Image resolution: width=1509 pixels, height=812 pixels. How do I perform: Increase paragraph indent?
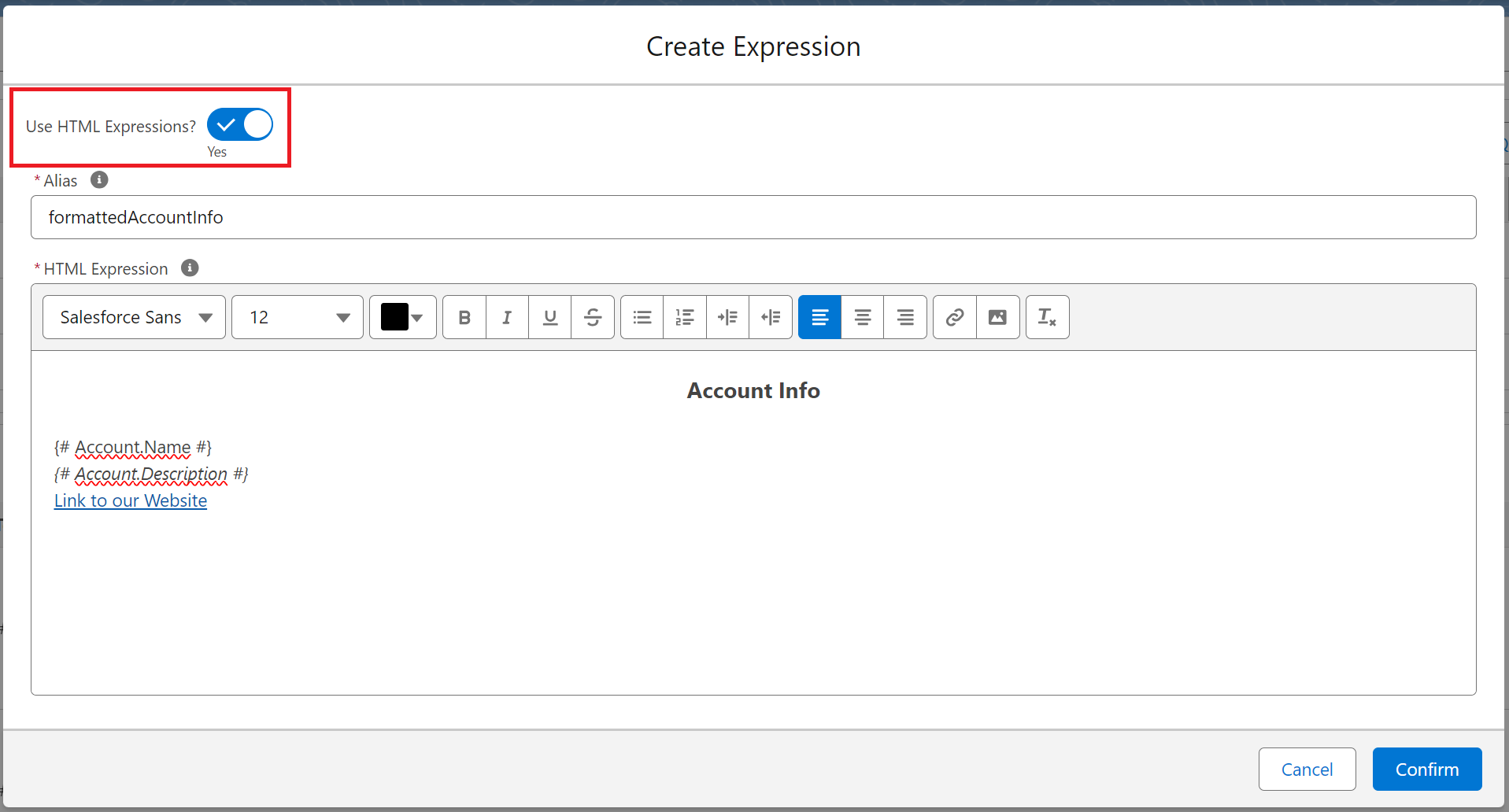[727, 317]
